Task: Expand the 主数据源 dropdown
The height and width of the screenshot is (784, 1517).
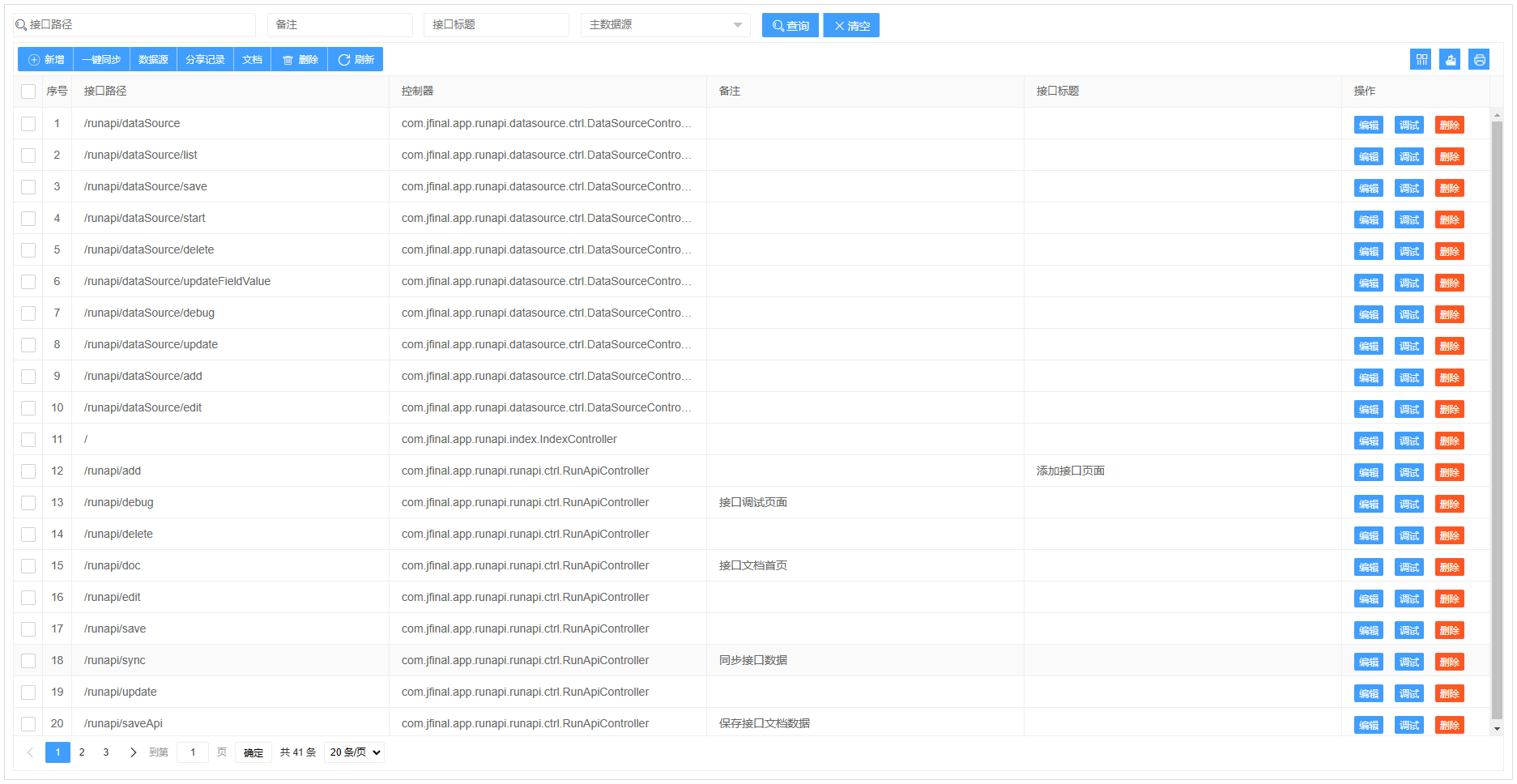Action: pos(665,25)
